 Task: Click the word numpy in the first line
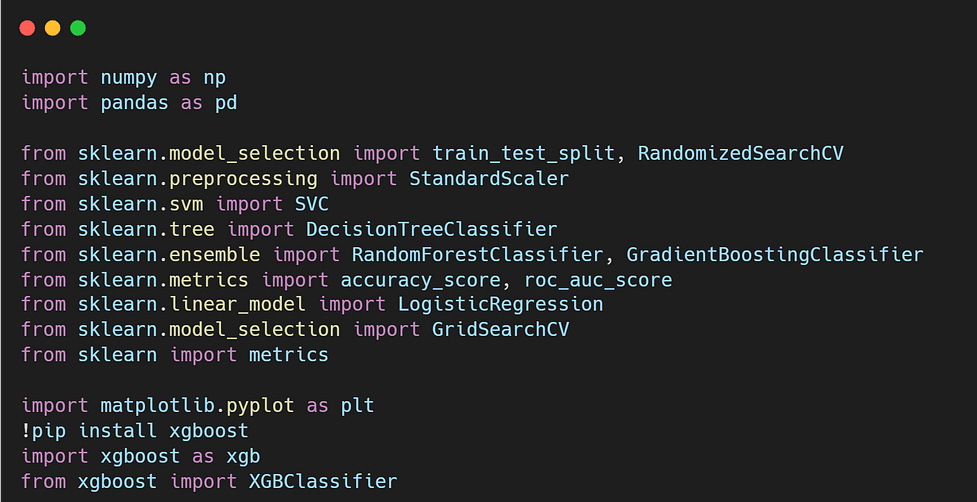pyautogui.click(x=129, y=78)
